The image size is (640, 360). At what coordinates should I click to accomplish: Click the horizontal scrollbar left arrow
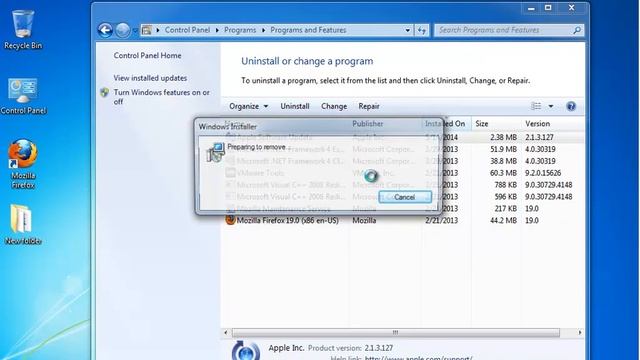(226, 333)
